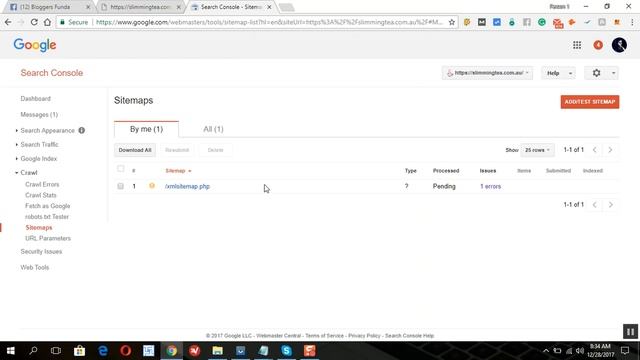Open the Google apps grid
The height and width of the screenshot is (360, 640).
(577, 45)
